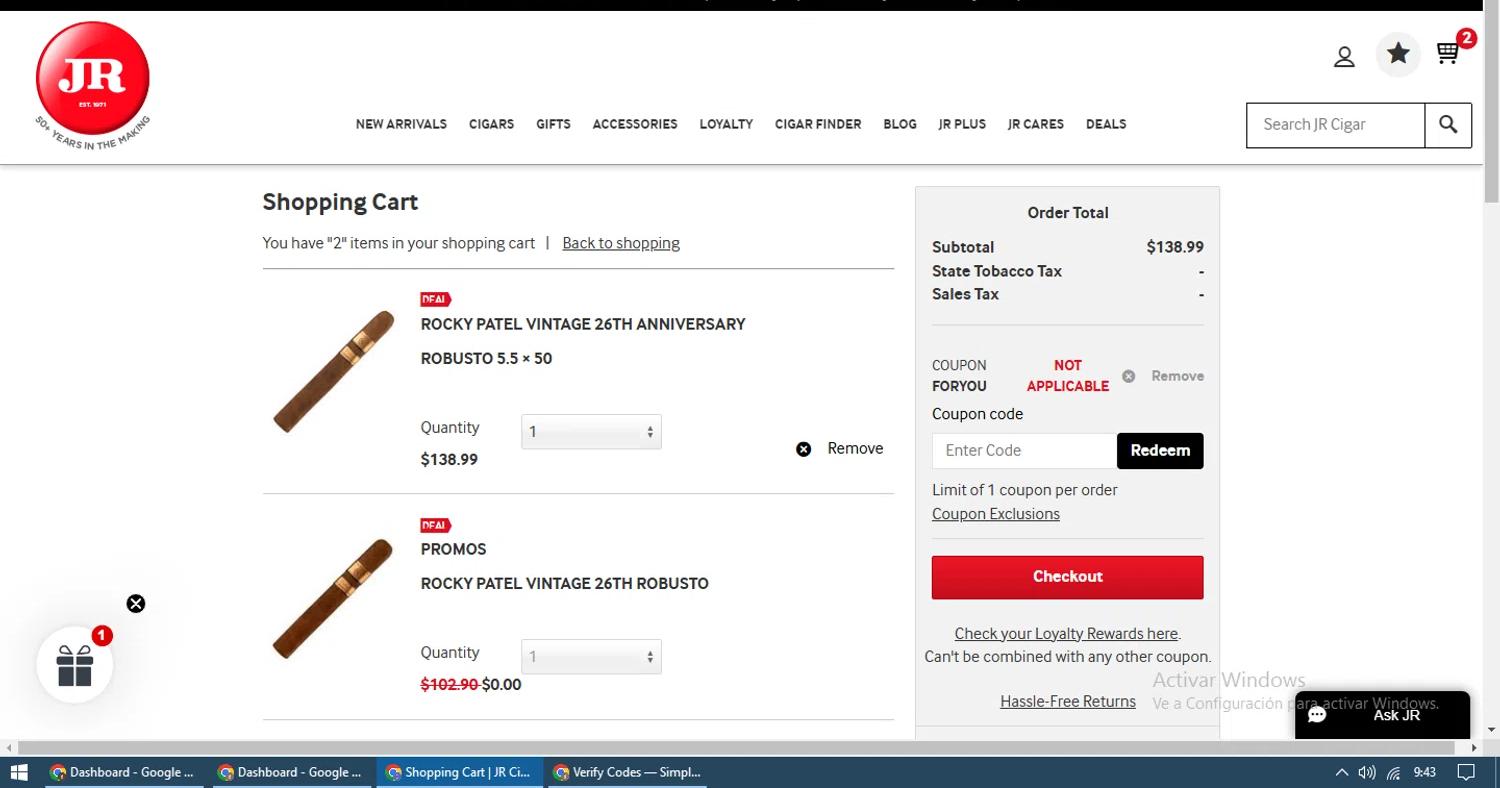Open the Accessories menu
The image size is (1500, 788).
(634, 124)
